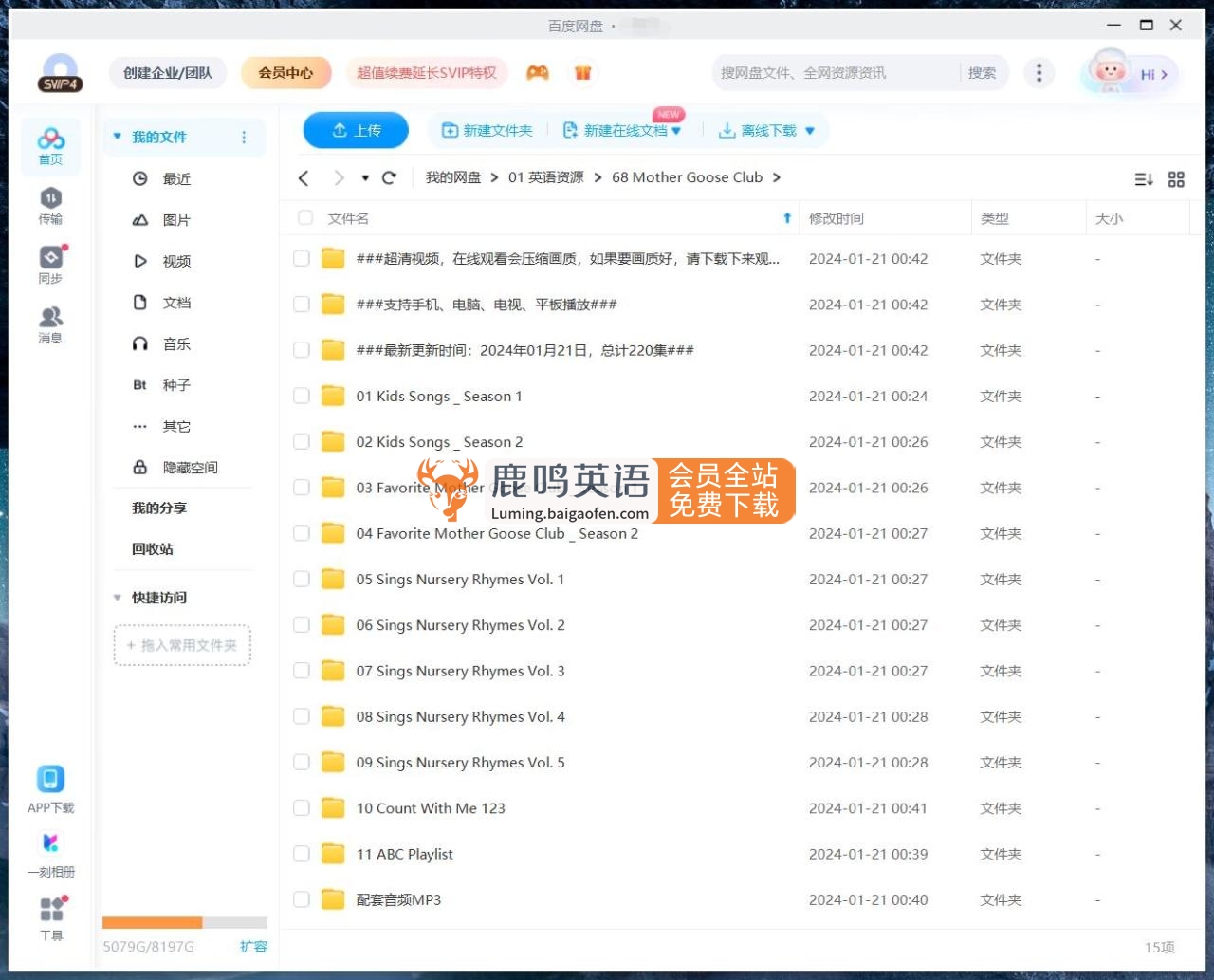The image size is (1214, 980).
Task: Click the 拖入常用文件夹 drop area
Action: [x=182, y=645]
